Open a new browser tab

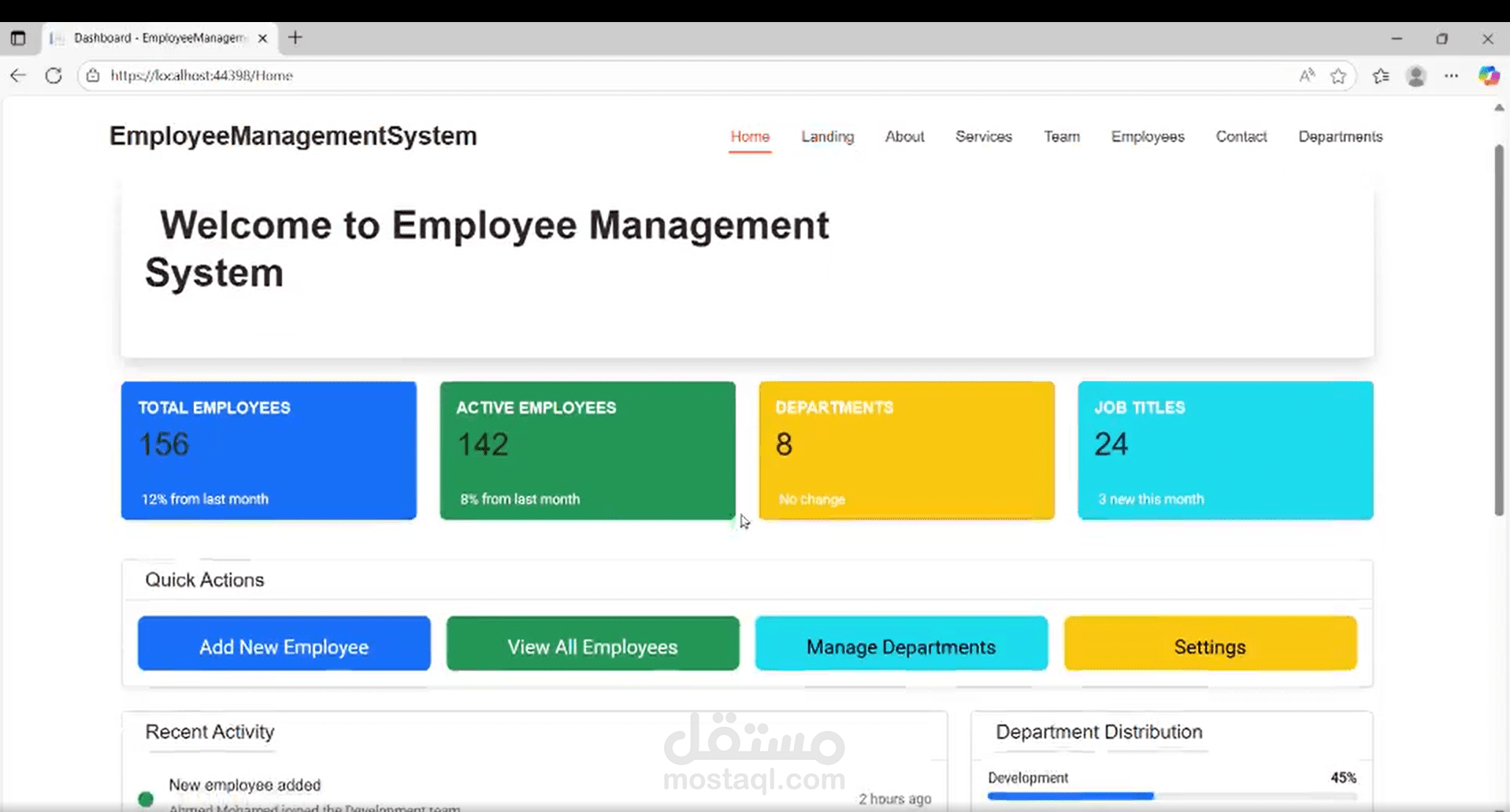tap(295, 37)
